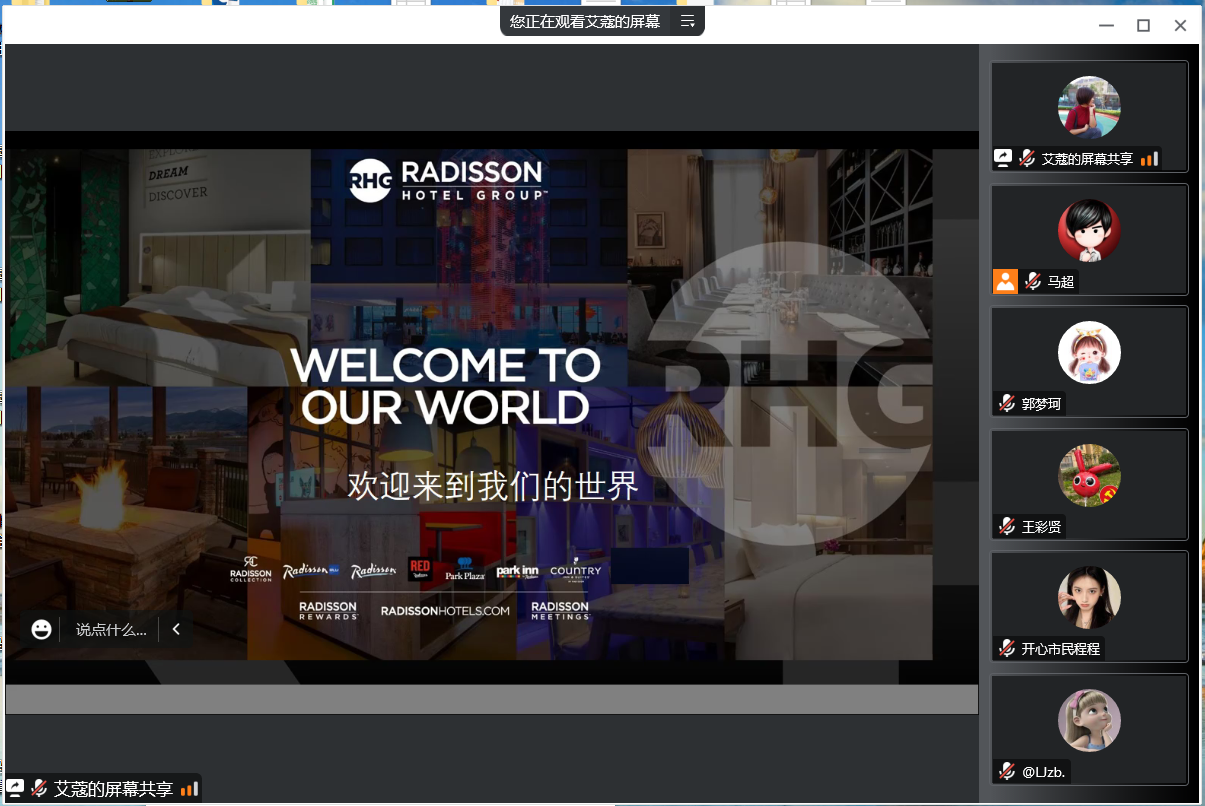This screenshot has height=806, width=1205.
Task: Click the muted microphone icon for 郭梦珂
Action: (1006, 404)
